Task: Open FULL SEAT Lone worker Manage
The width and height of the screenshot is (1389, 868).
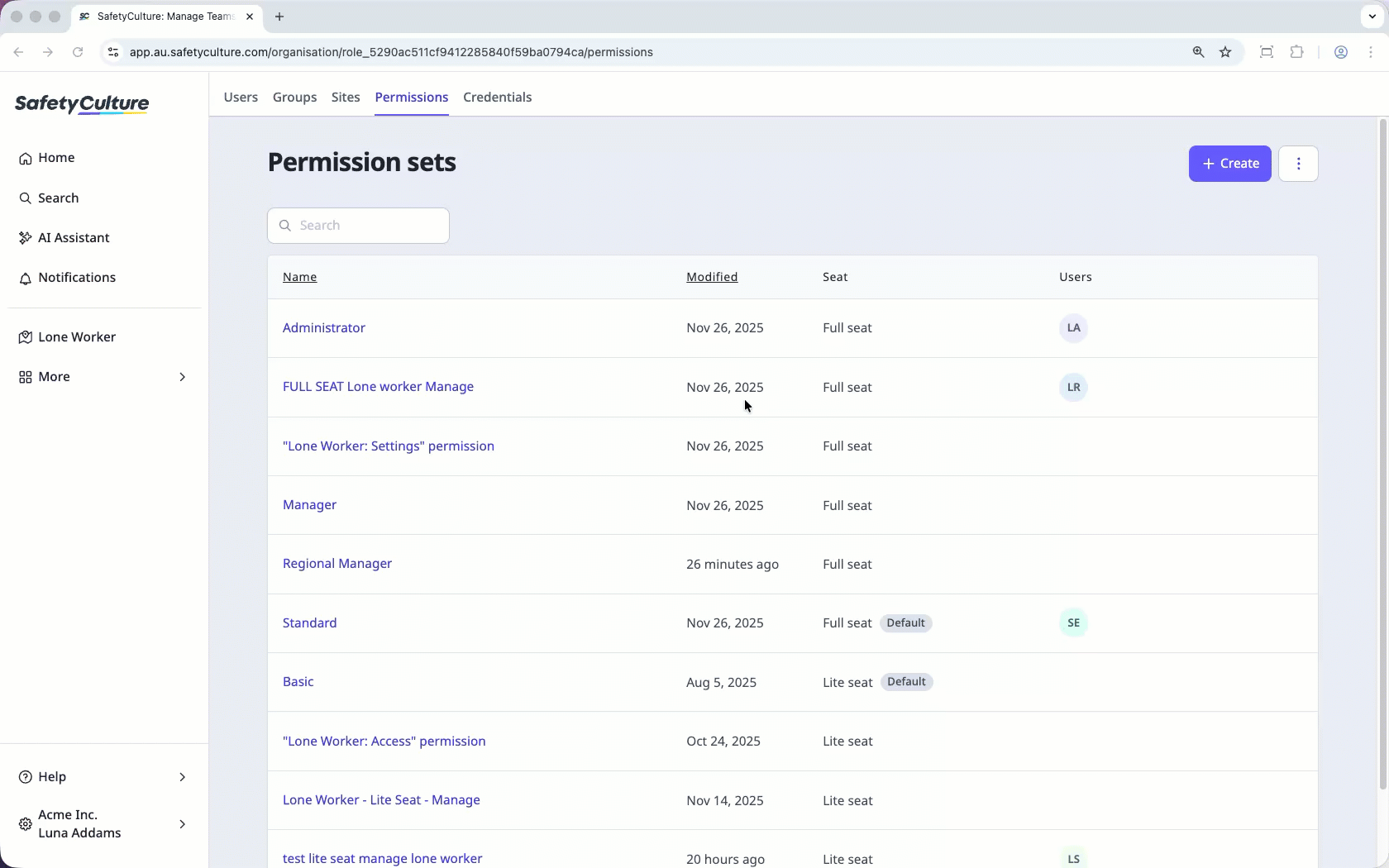Action: [378, 387]
